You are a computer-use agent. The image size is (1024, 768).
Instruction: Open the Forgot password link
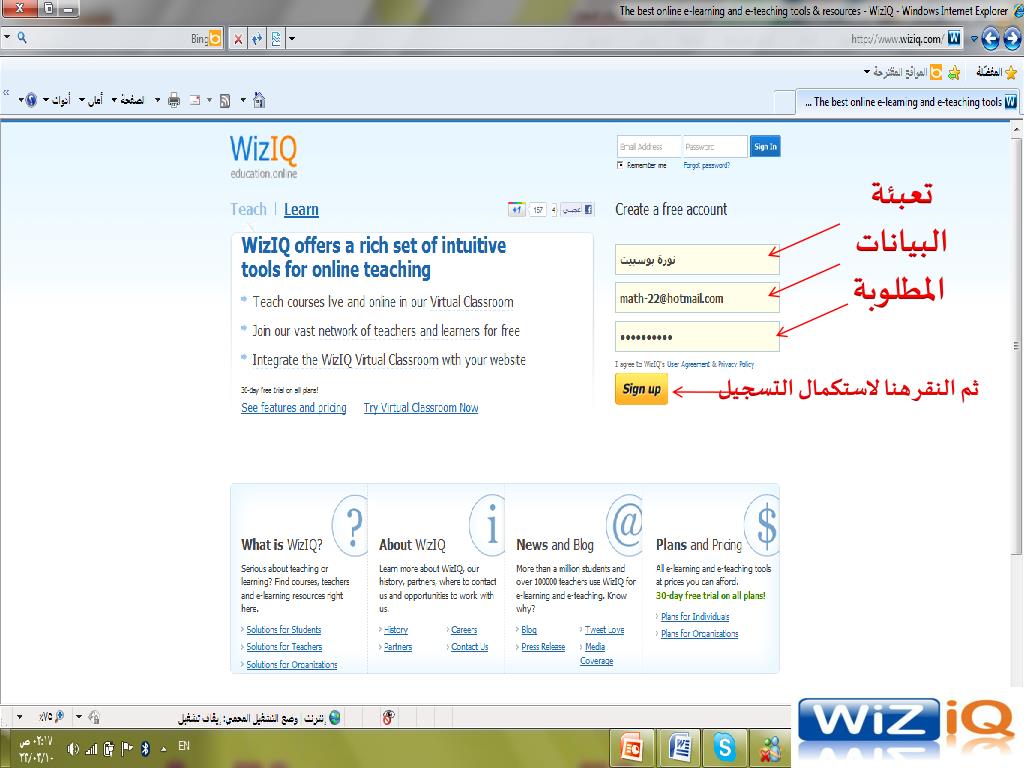tap(707, 165)
